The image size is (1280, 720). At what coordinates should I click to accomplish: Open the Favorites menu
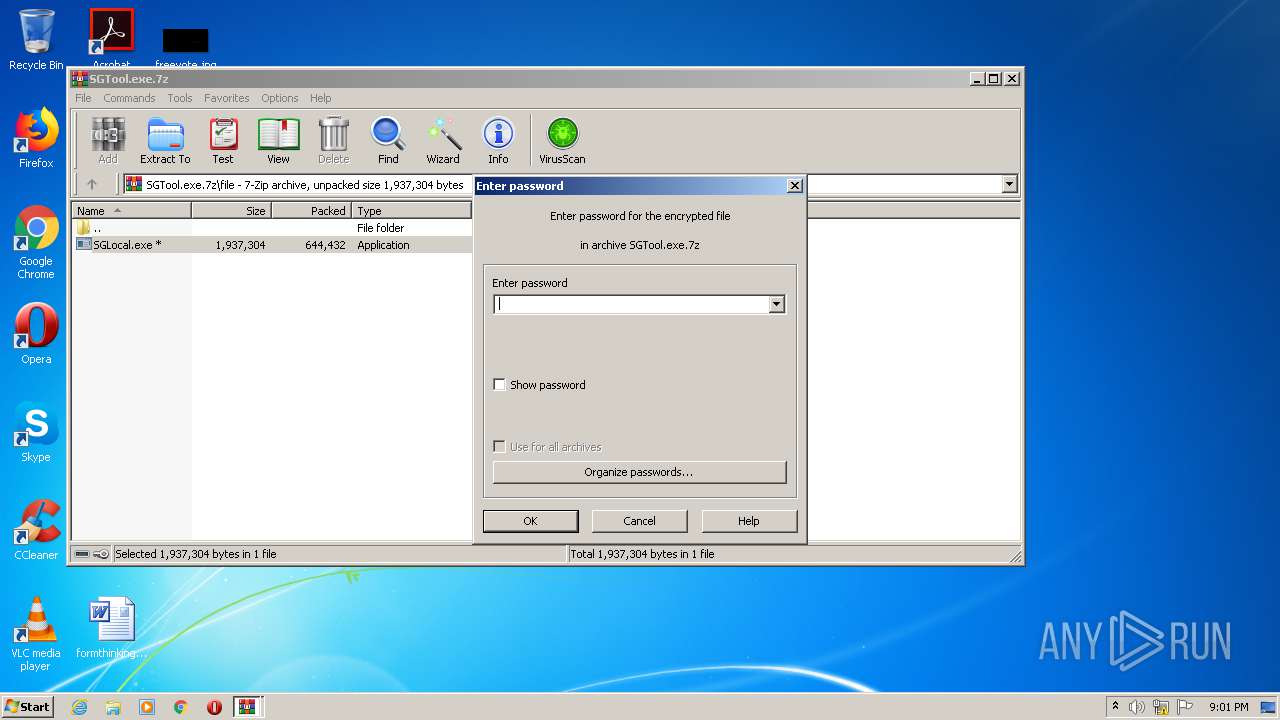tap(227, 98)
